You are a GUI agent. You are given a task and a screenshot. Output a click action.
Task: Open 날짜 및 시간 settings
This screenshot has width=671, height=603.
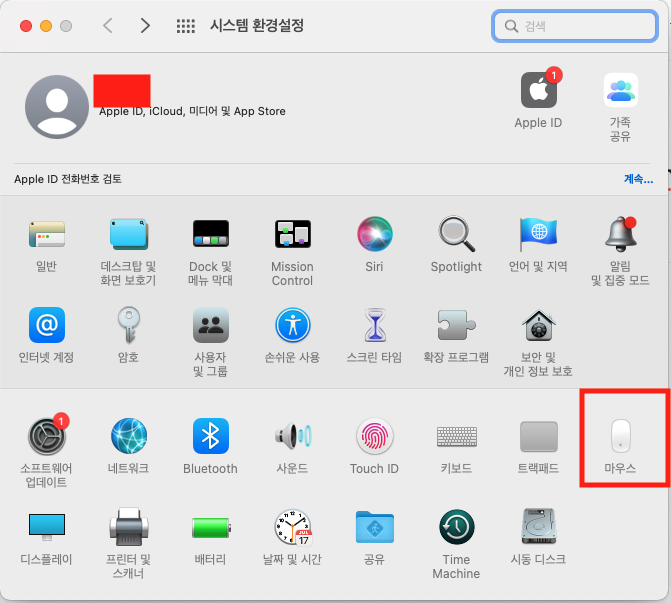[293, 527]
